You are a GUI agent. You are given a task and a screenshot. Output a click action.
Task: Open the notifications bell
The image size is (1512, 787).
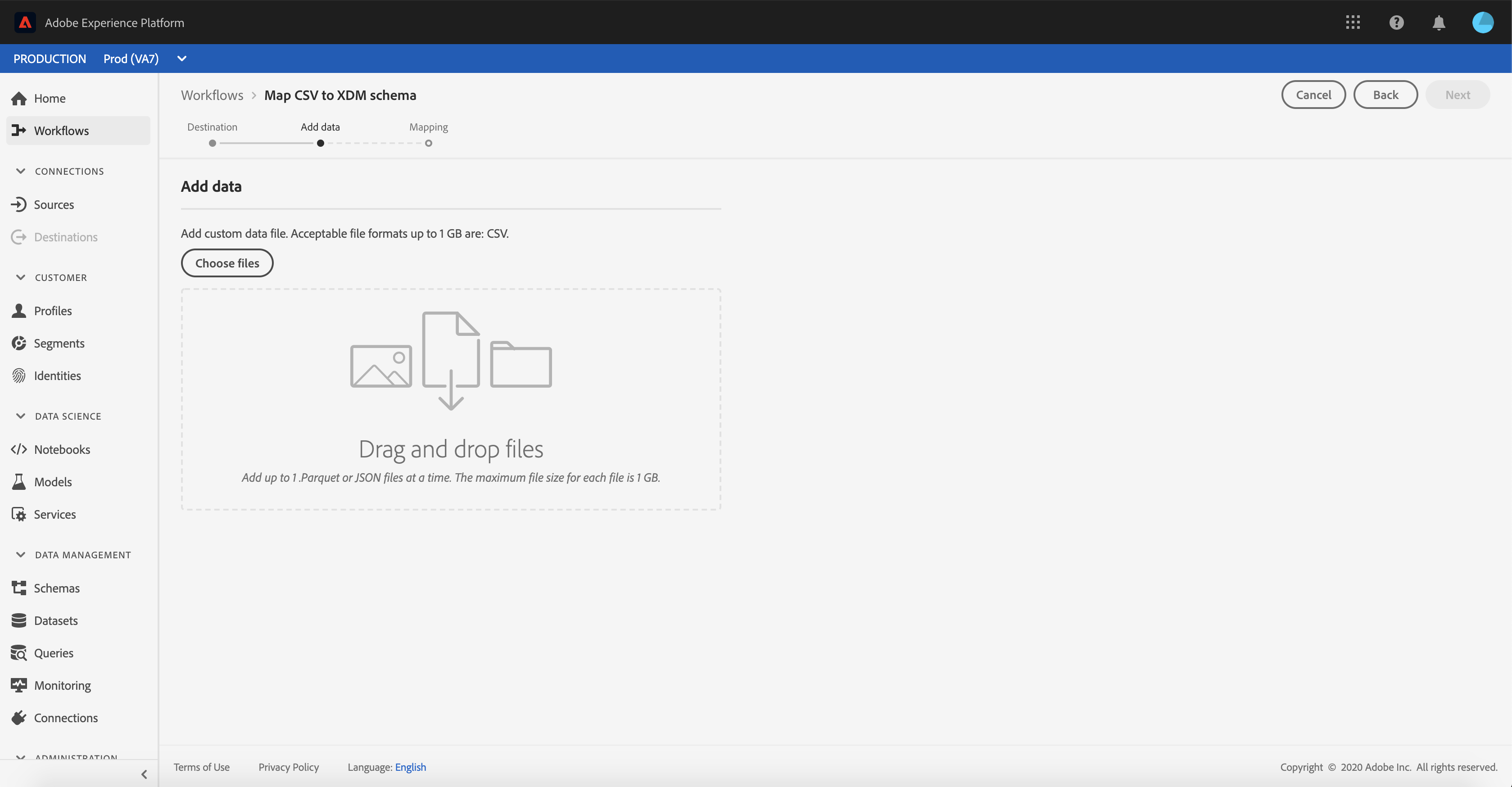pos(1439,23)
